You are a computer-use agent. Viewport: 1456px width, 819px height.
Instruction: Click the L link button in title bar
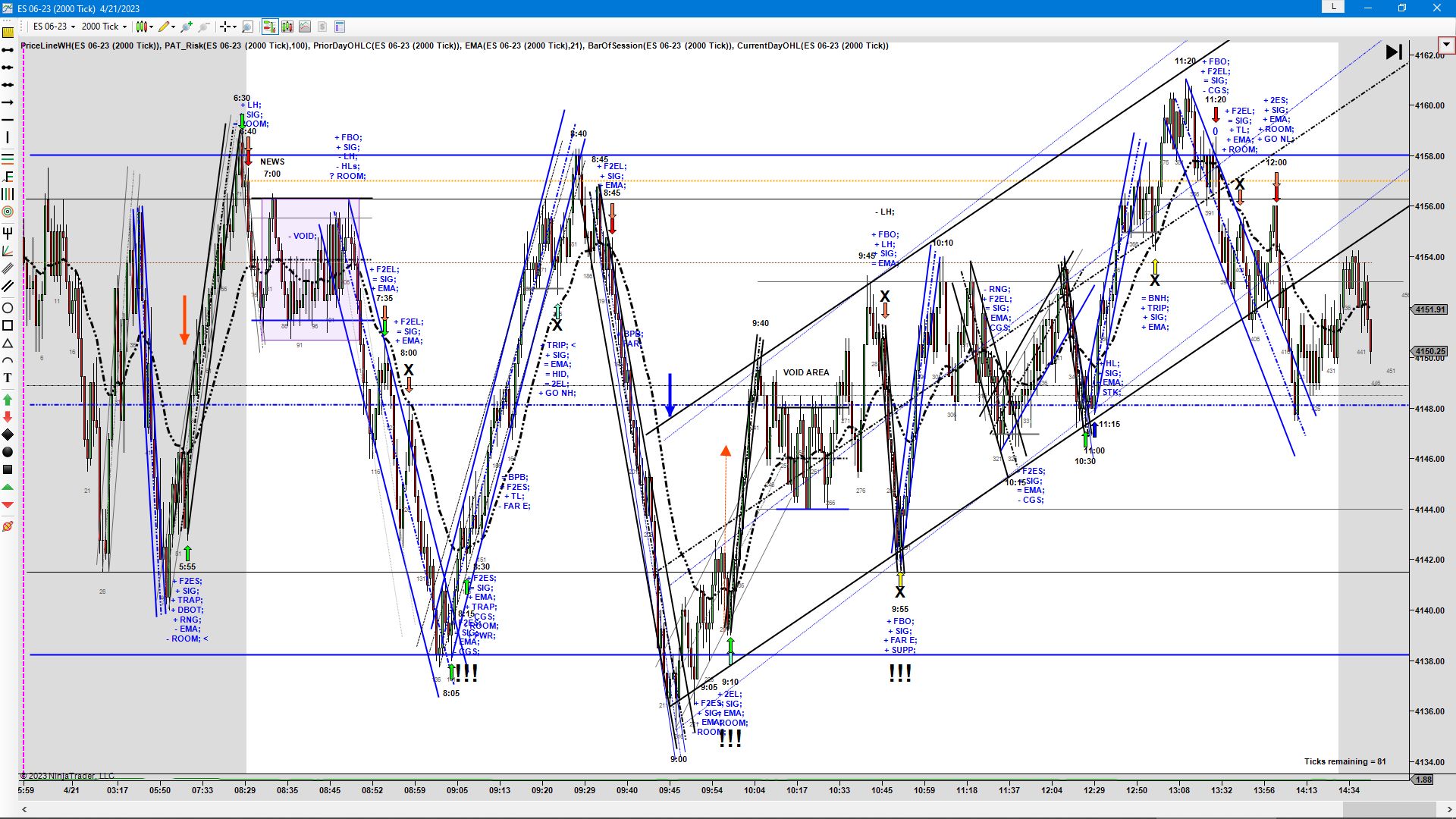click(1333, 7)
